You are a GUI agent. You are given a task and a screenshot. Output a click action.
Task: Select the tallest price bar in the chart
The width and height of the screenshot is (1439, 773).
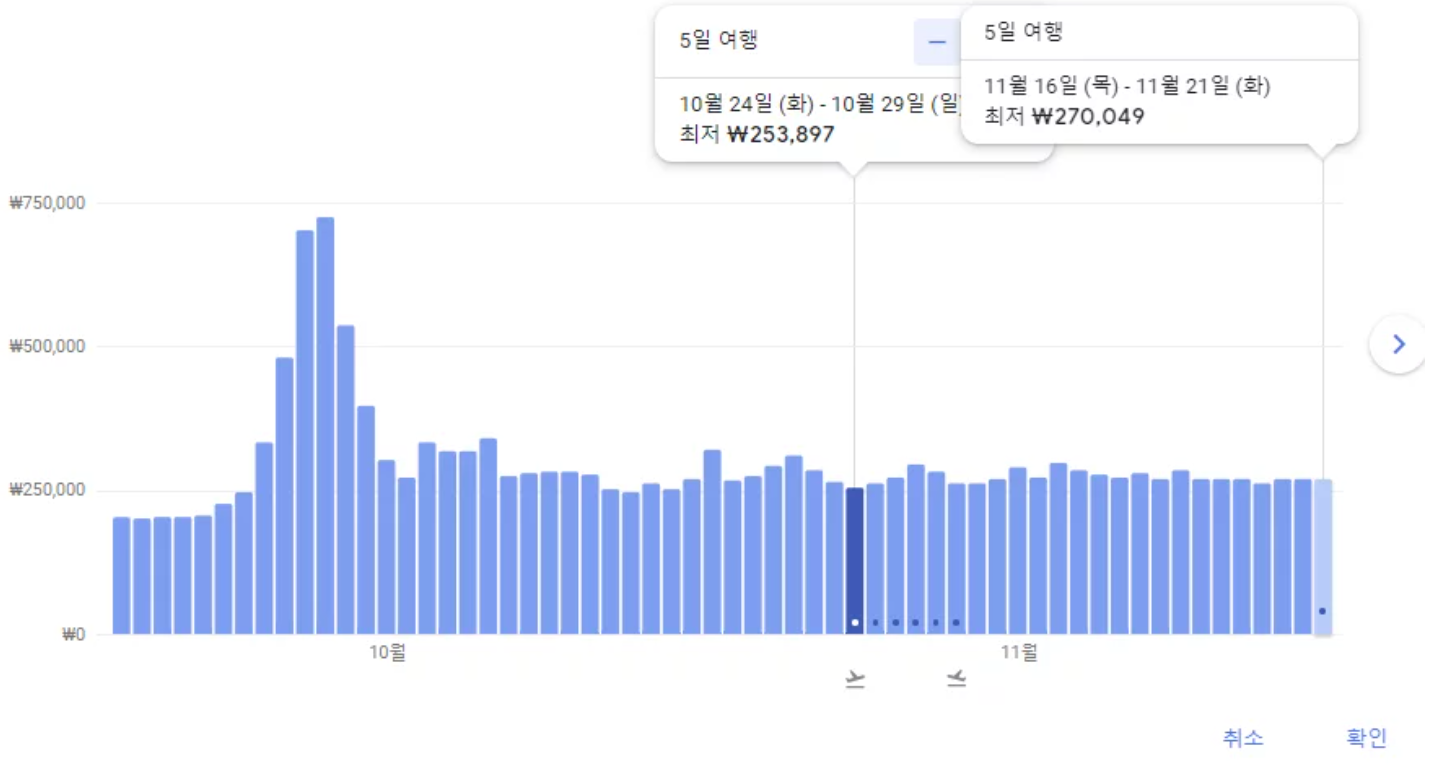[x=325, y=426]
